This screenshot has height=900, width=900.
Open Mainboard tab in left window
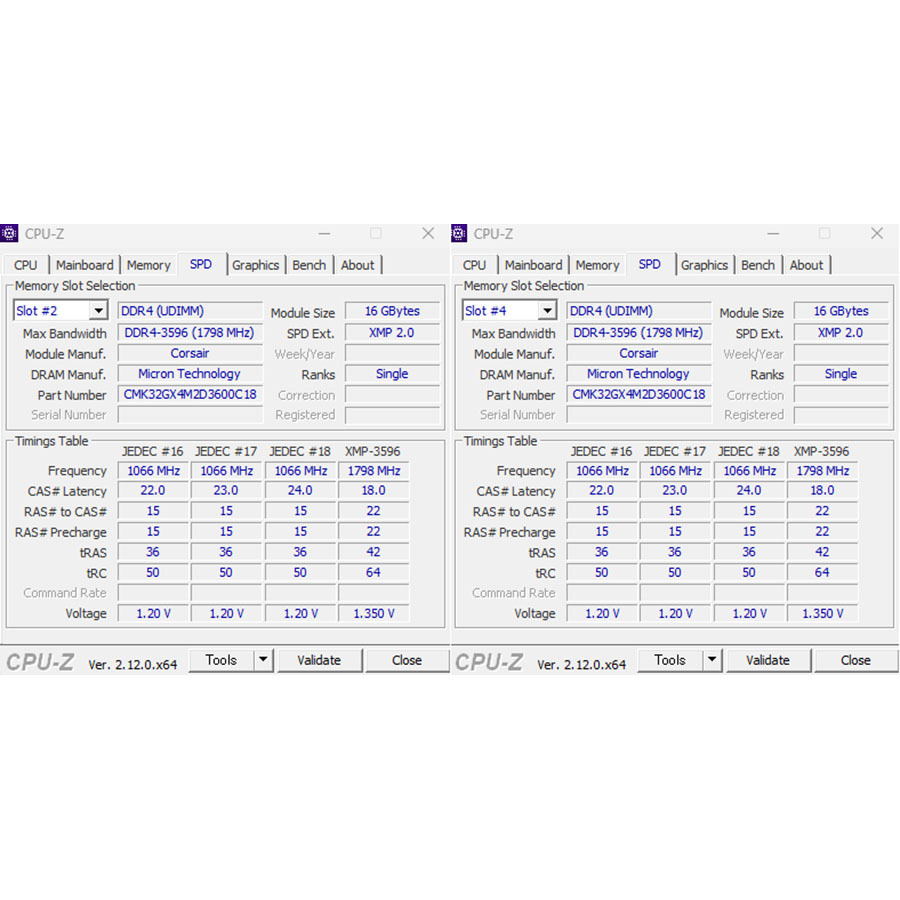click(84, 265)
